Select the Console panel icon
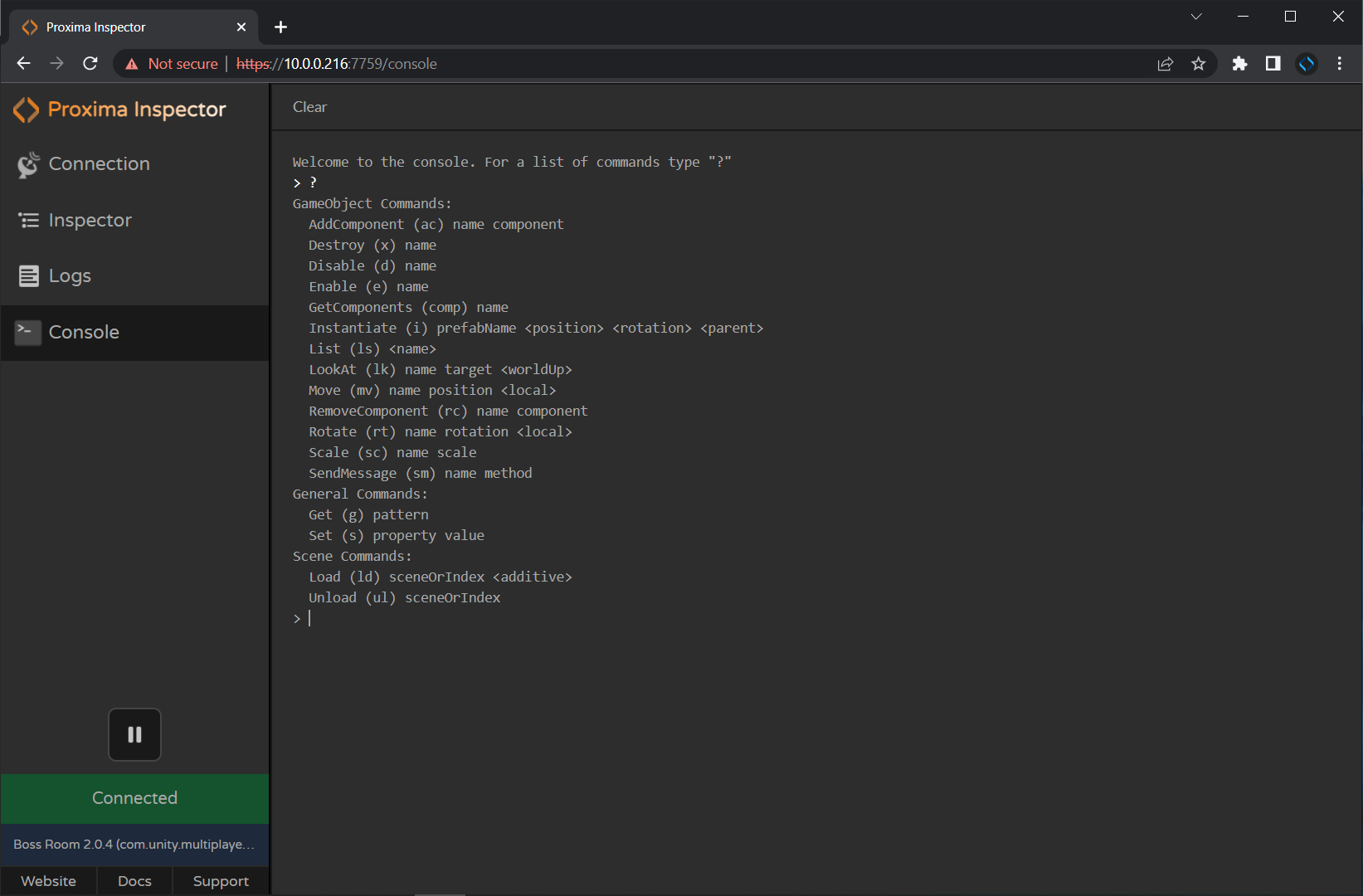The width and height of the screenshot is (1363, 896). coord(27,332)
